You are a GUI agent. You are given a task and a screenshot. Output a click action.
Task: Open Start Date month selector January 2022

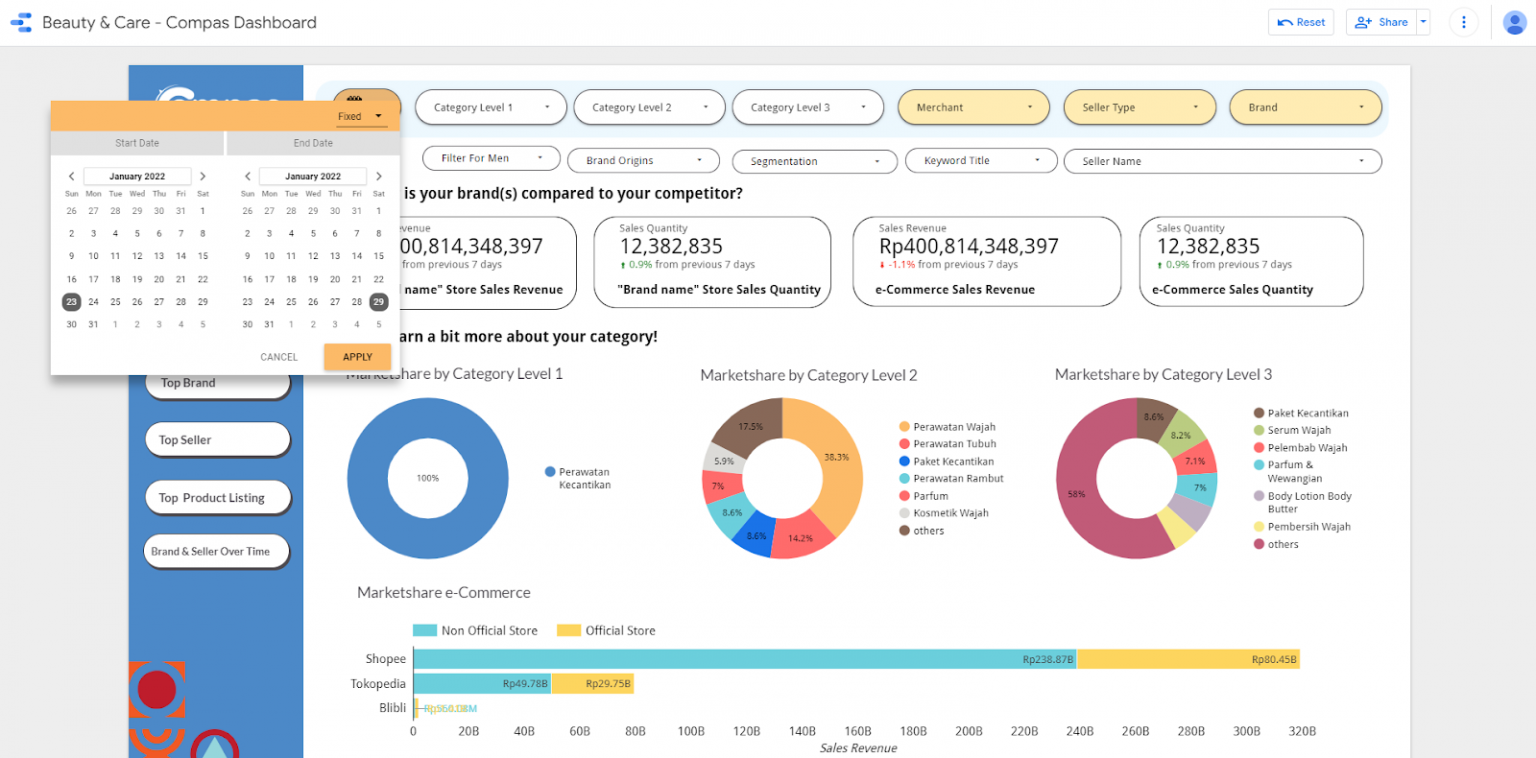pyautogui.click(x=137, y=176)
